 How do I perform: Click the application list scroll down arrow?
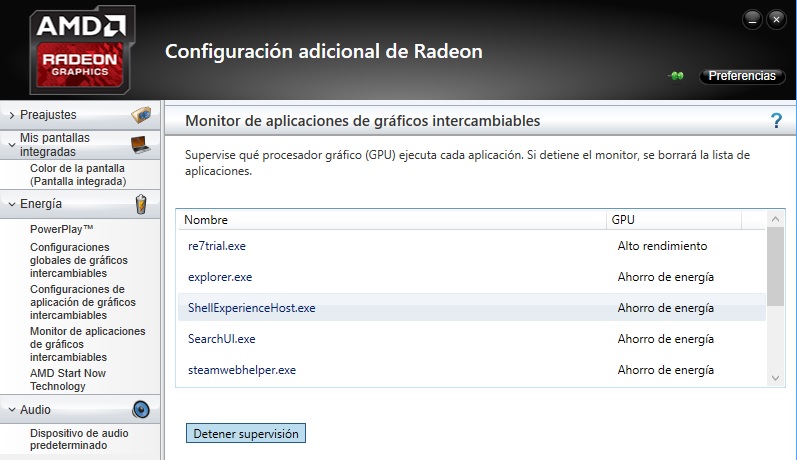click(775, 378)
